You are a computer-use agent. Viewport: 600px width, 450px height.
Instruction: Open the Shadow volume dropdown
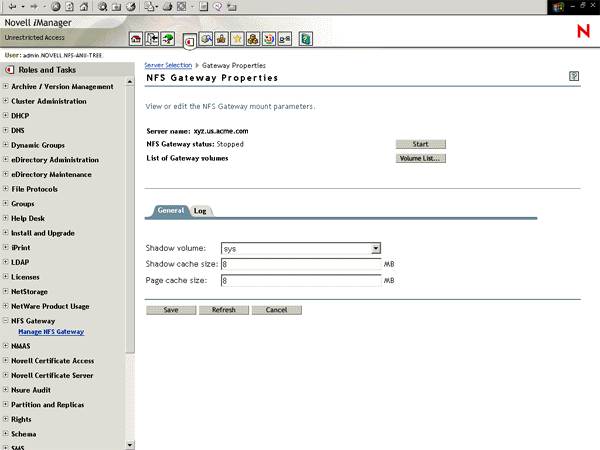(x=376, y=248)
